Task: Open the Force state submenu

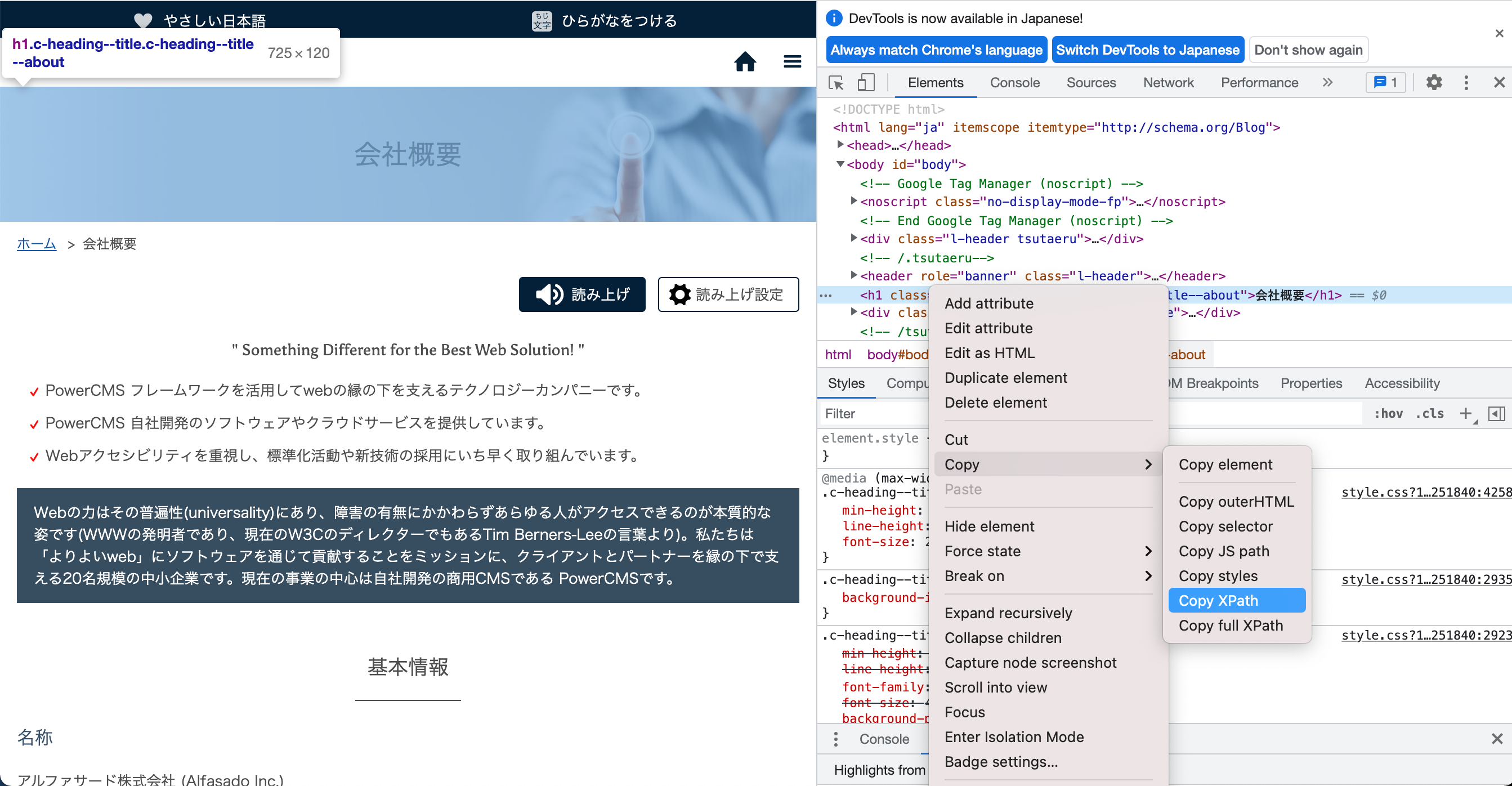Action: point(983,551)
